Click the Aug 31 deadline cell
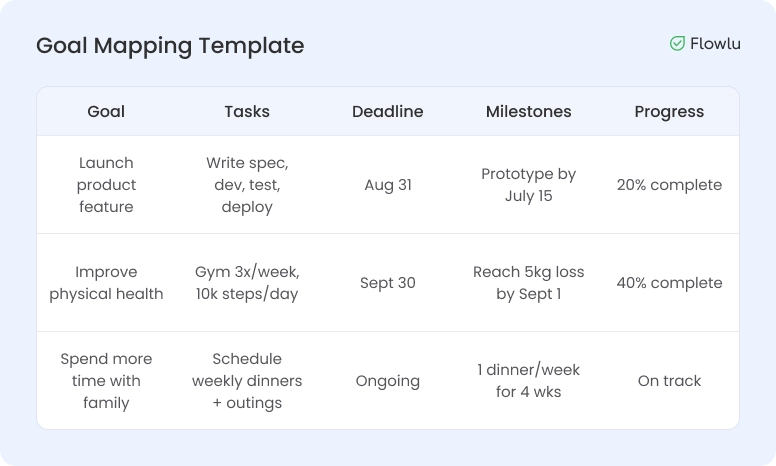Screen dimensions: 776x466 (387, 185)
